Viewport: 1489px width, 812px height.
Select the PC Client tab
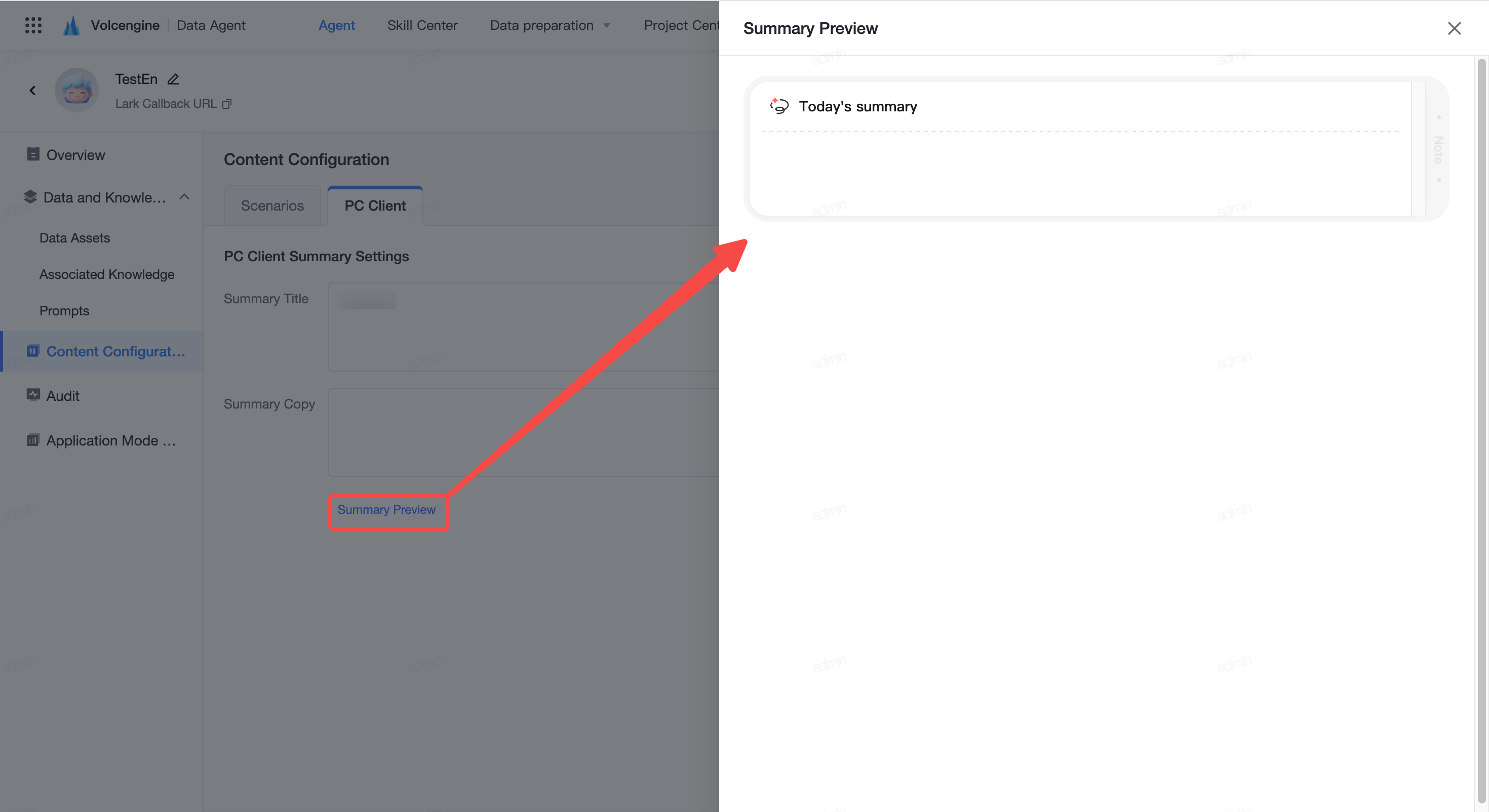[375, 205]
